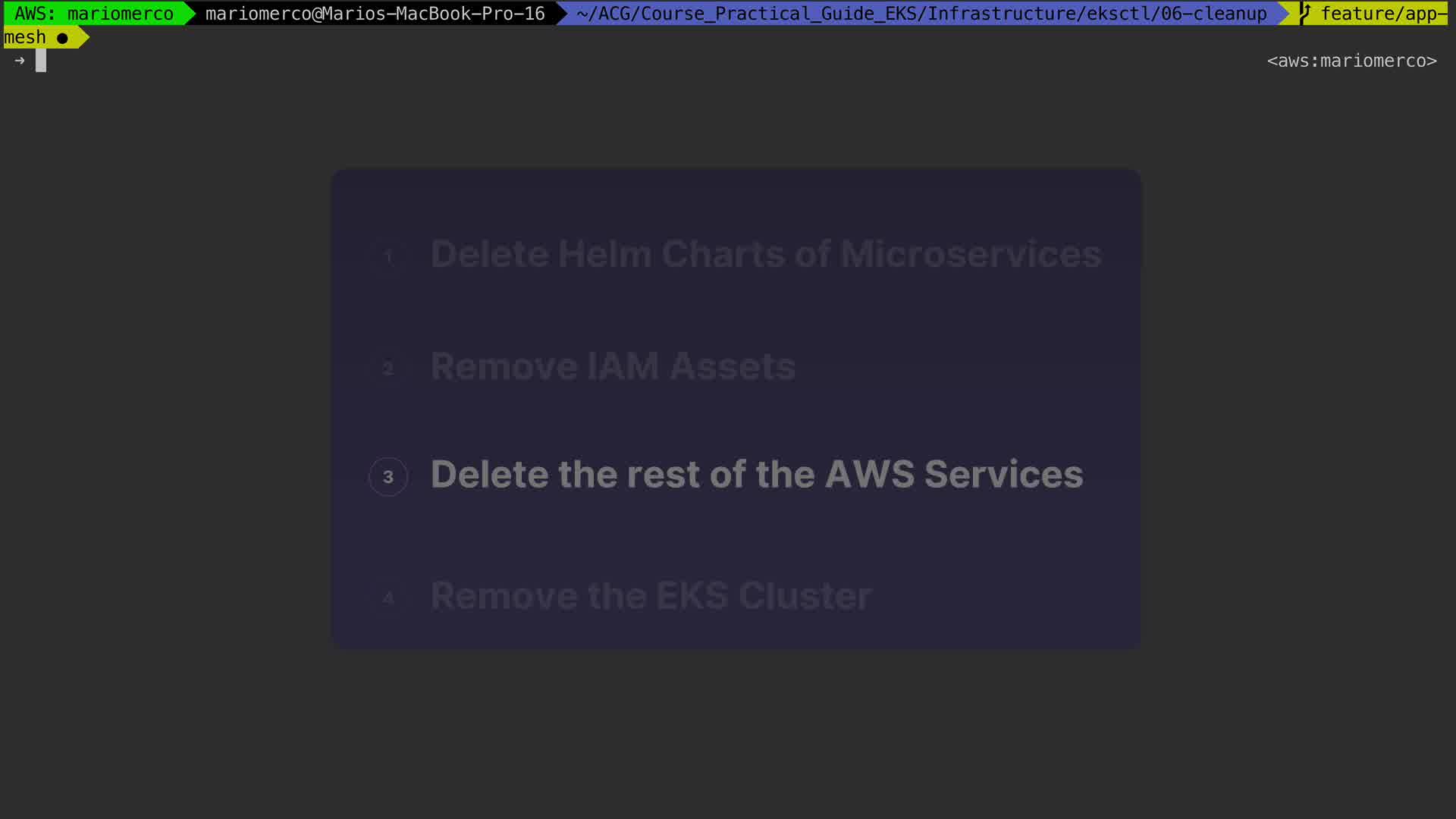1456x819 pixels.
Task: Click the step 1 number circle
Action: click(x=388, y=256)
